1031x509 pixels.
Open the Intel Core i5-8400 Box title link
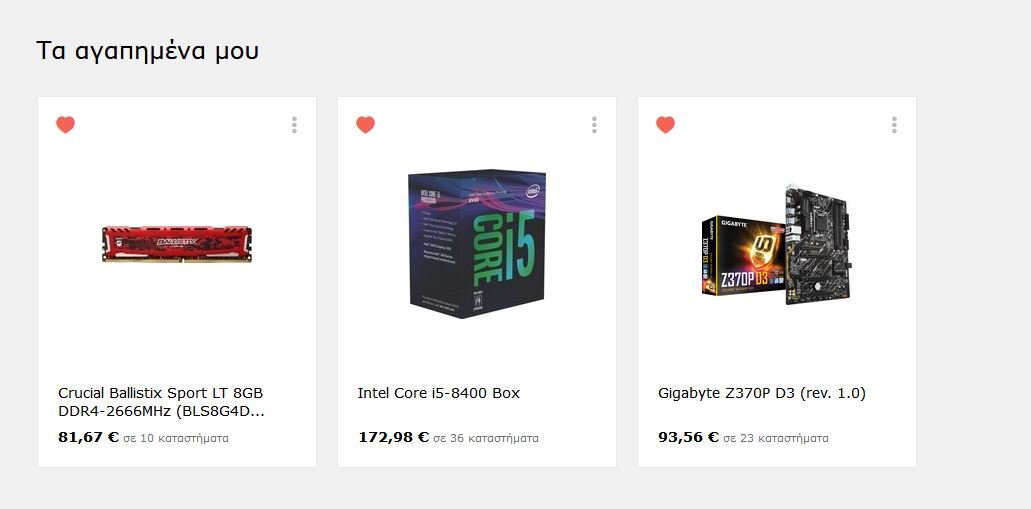(439, 393)
